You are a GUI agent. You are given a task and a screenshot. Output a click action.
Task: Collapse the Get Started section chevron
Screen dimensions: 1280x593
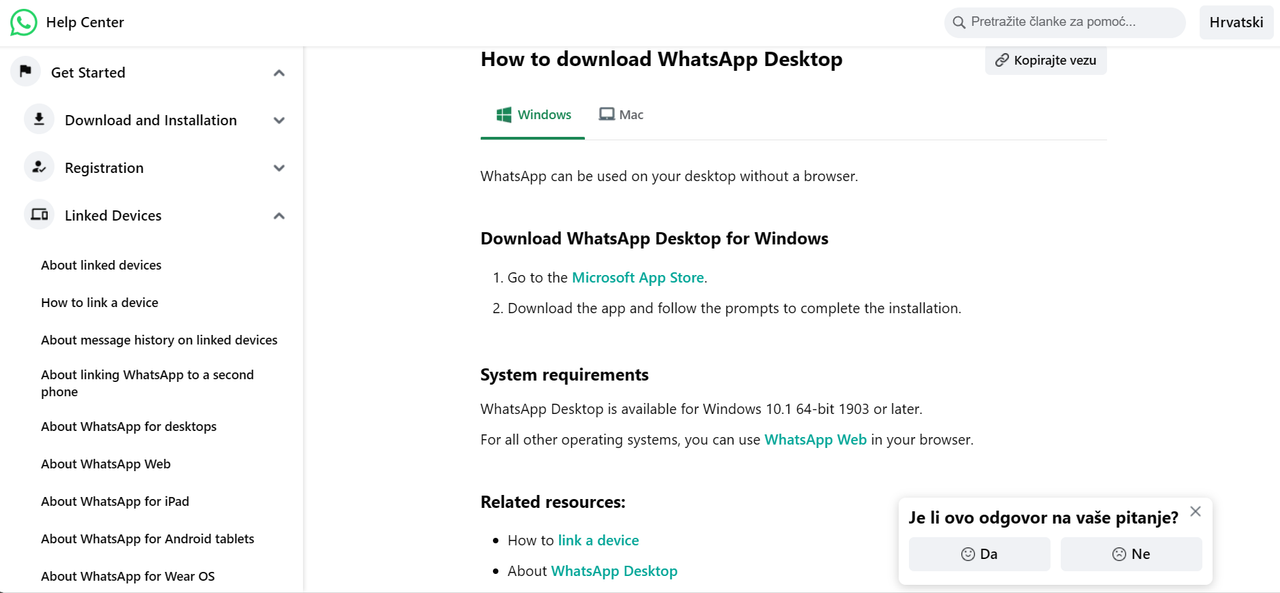[x=279, y=73]
